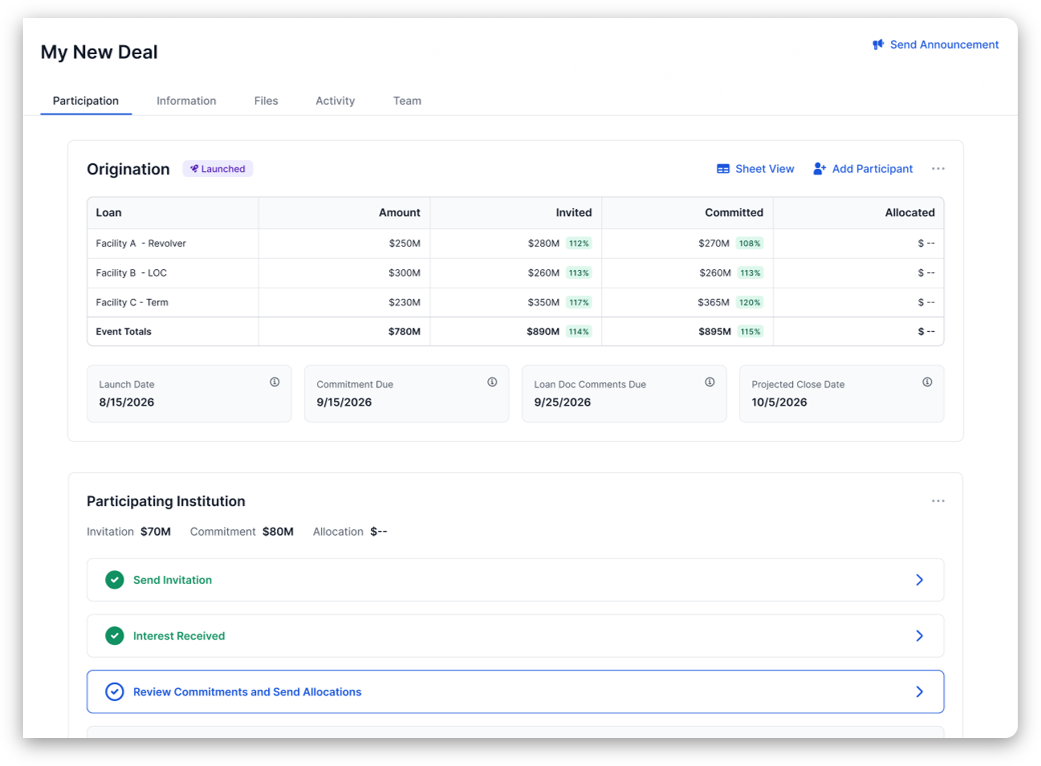Screen dimensions: 1041x766
Task: Click the 10/5/2026 projected close date
Action: 779,402
